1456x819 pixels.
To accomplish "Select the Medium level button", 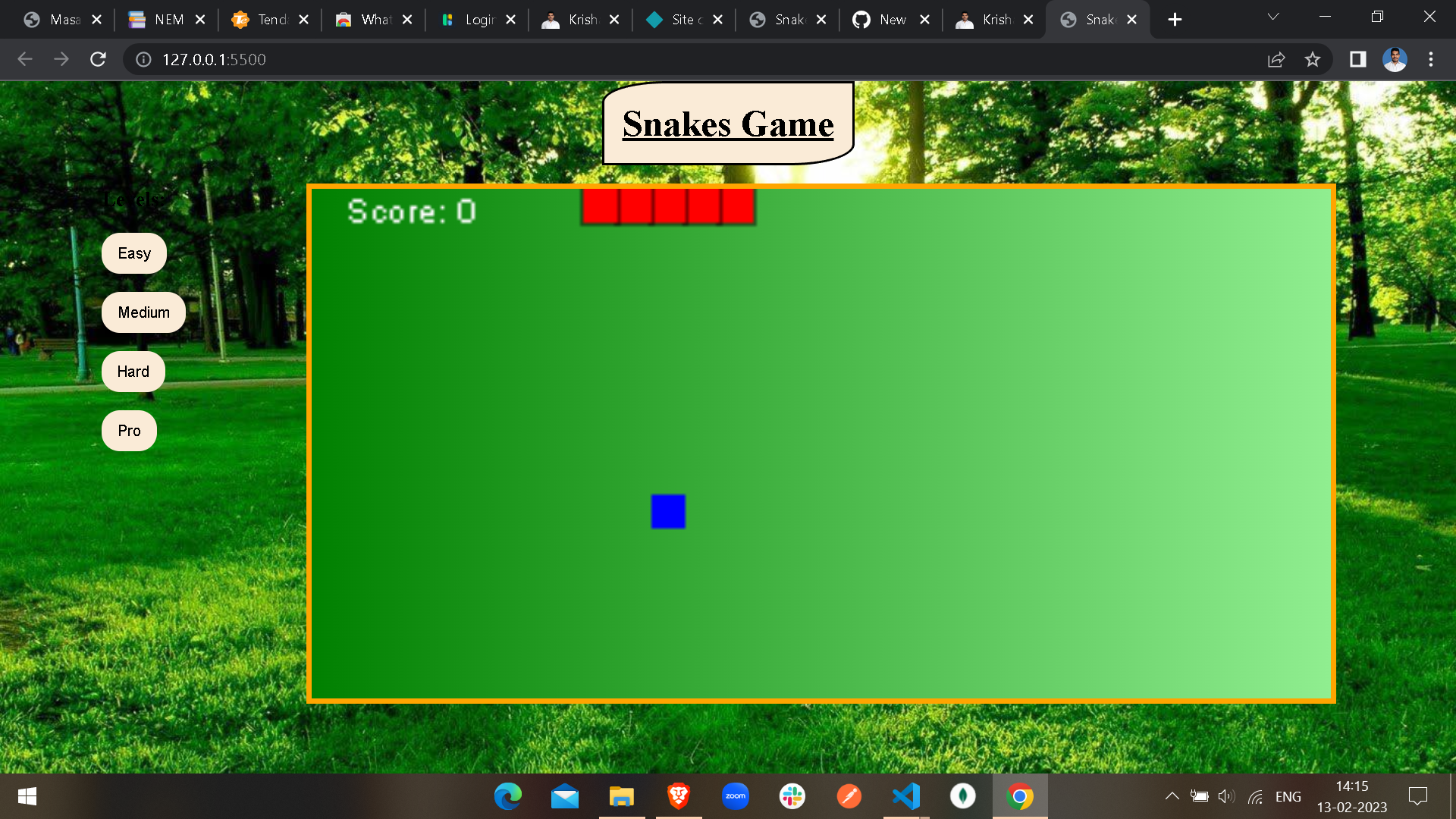I will (143, 312).
